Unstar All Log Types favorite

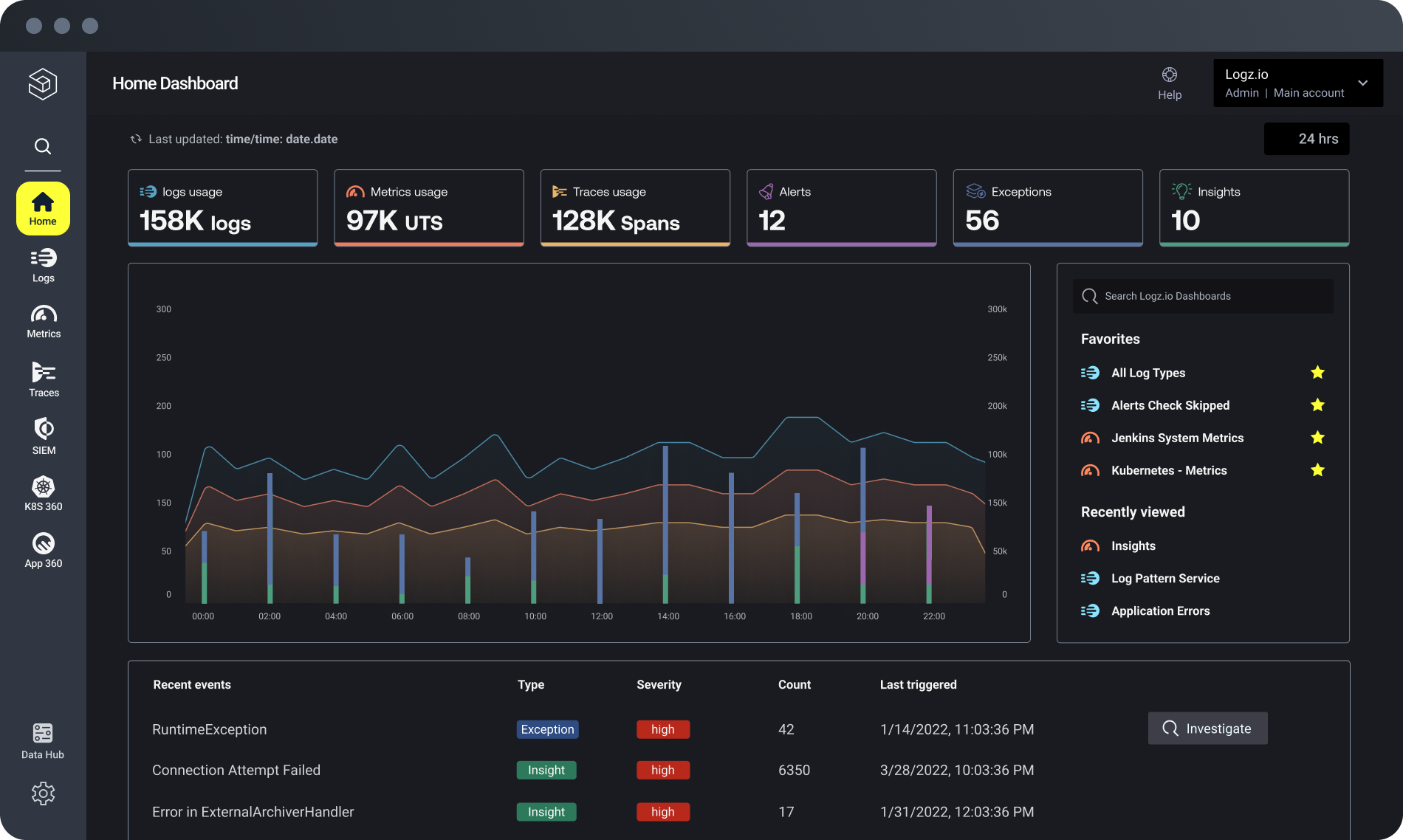point(1317,373)
